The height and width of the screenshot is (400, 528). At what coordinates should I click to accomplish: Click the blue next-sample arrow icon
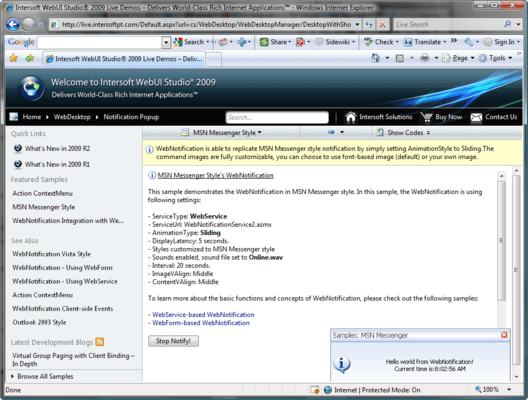(331, 132)
